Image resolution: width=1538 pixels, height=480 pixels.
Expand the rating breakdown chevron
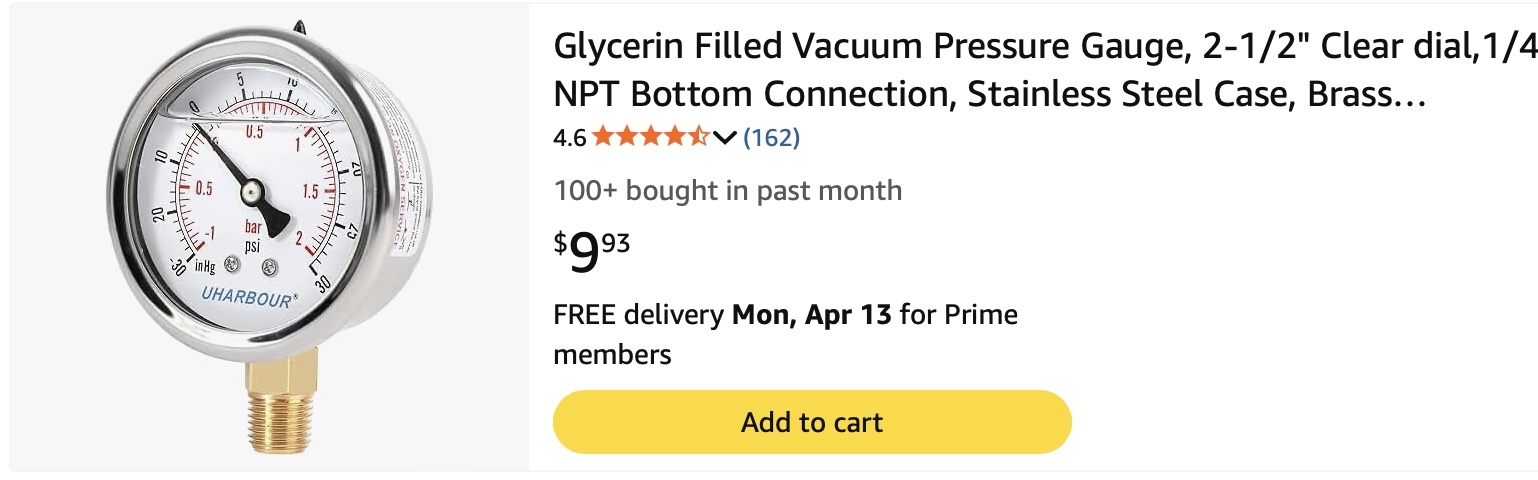pyautogui.click(x=724, y=138)
